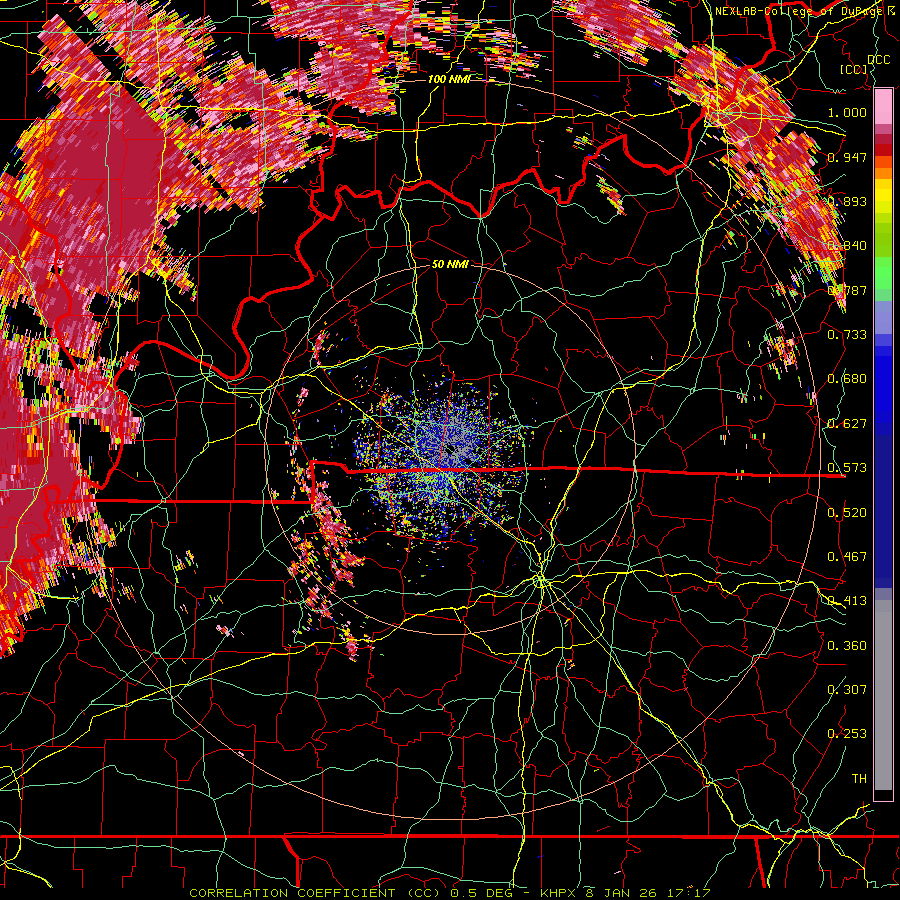Select the 50 NMI range ring label
The width and height of the screenshot is (900, 900).
coord(449,264)
